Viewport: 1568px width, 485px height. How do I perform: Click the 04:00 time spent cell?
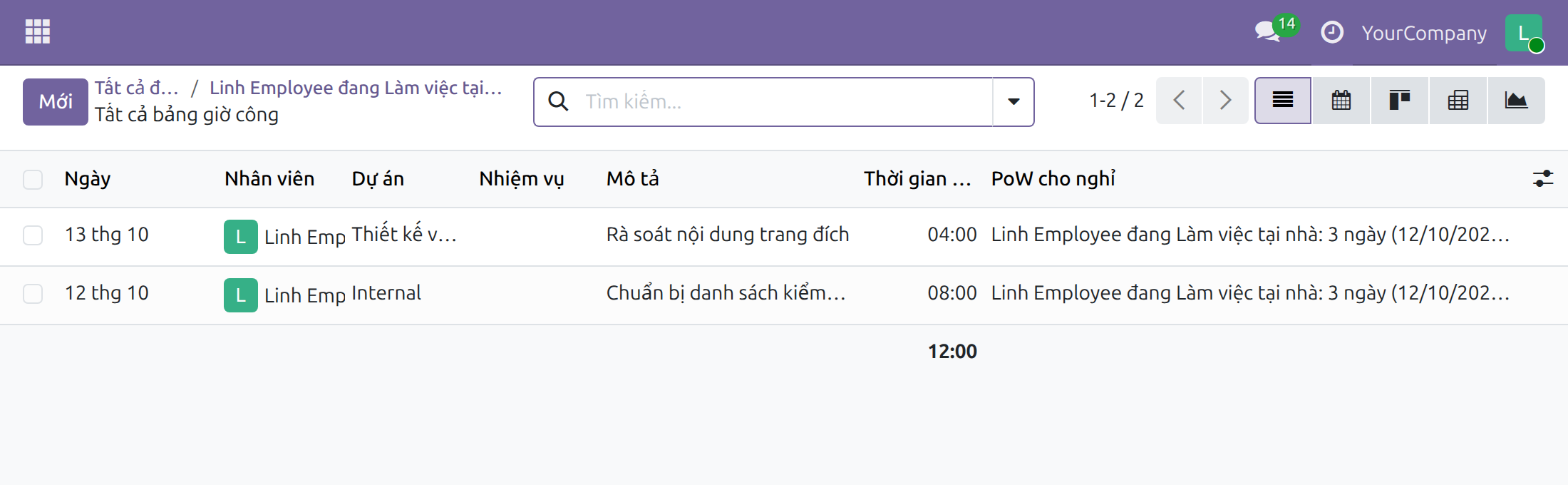pos(952,235)
